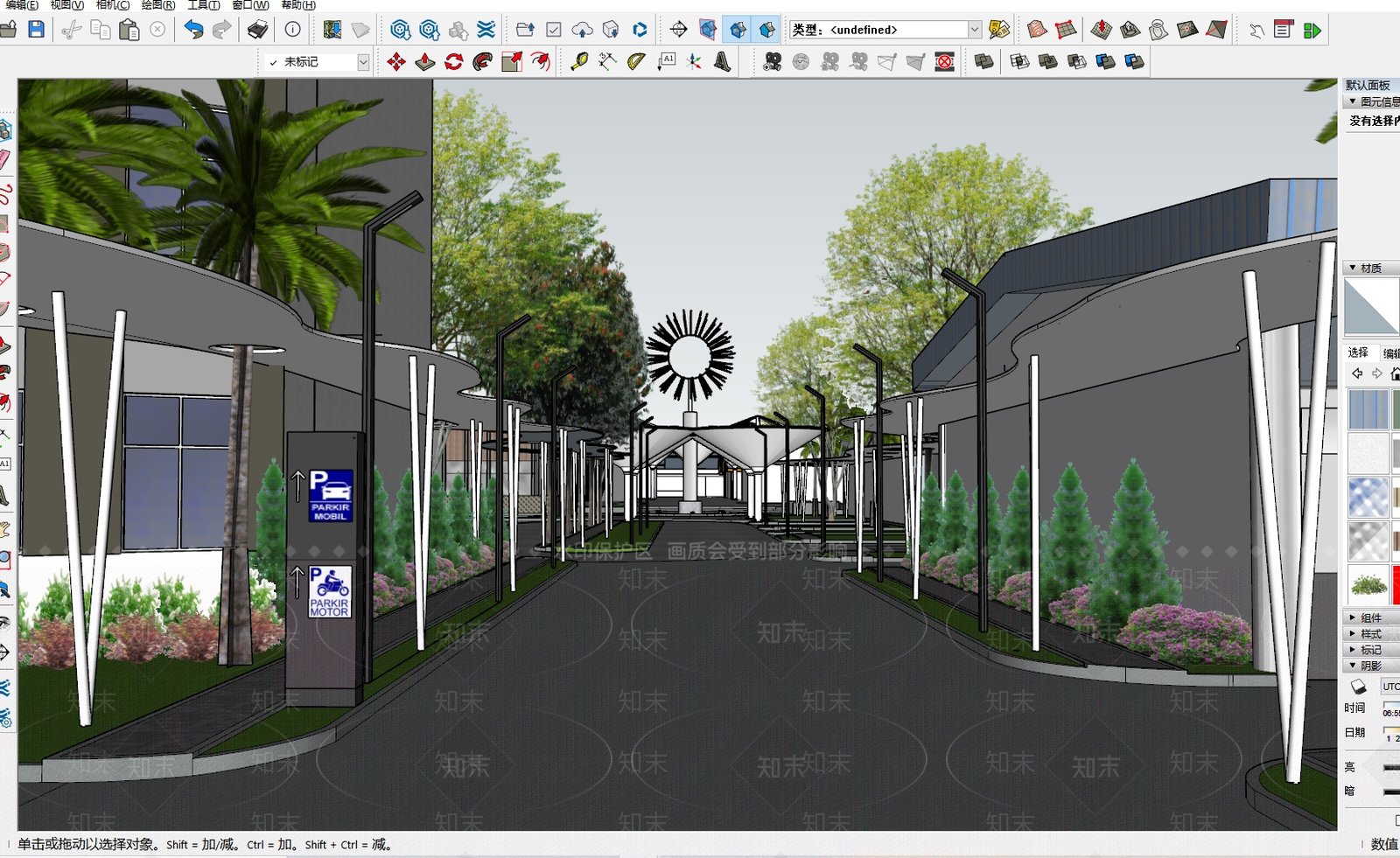
Task: Click the Sandbox From Scratch grid icon
Action: (x=1066, y=30)
